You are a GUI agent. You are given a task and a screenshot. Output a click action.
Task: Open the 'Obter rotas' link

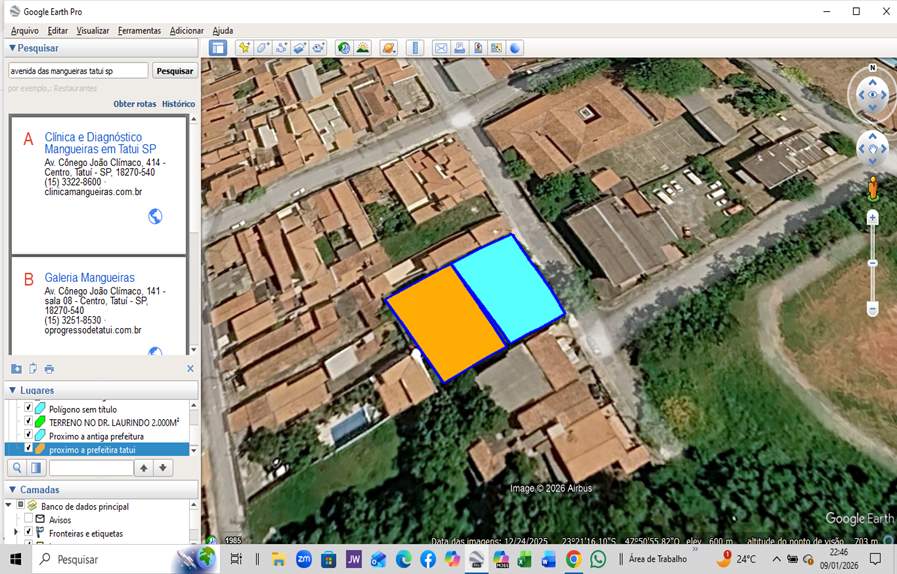pos(134,104)
